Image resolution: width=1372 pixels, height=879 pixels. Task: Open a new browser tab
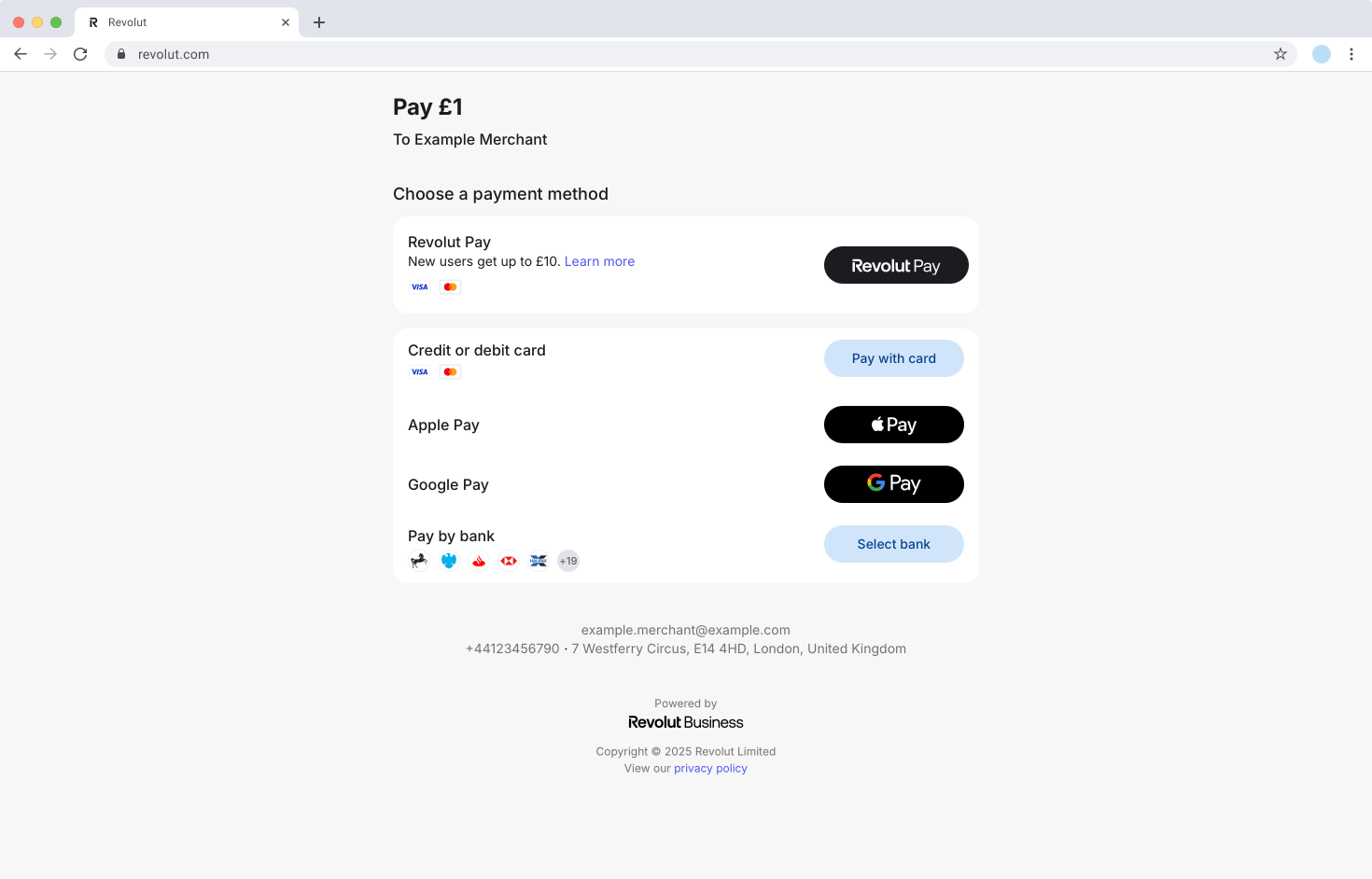(x=319, y=21)
